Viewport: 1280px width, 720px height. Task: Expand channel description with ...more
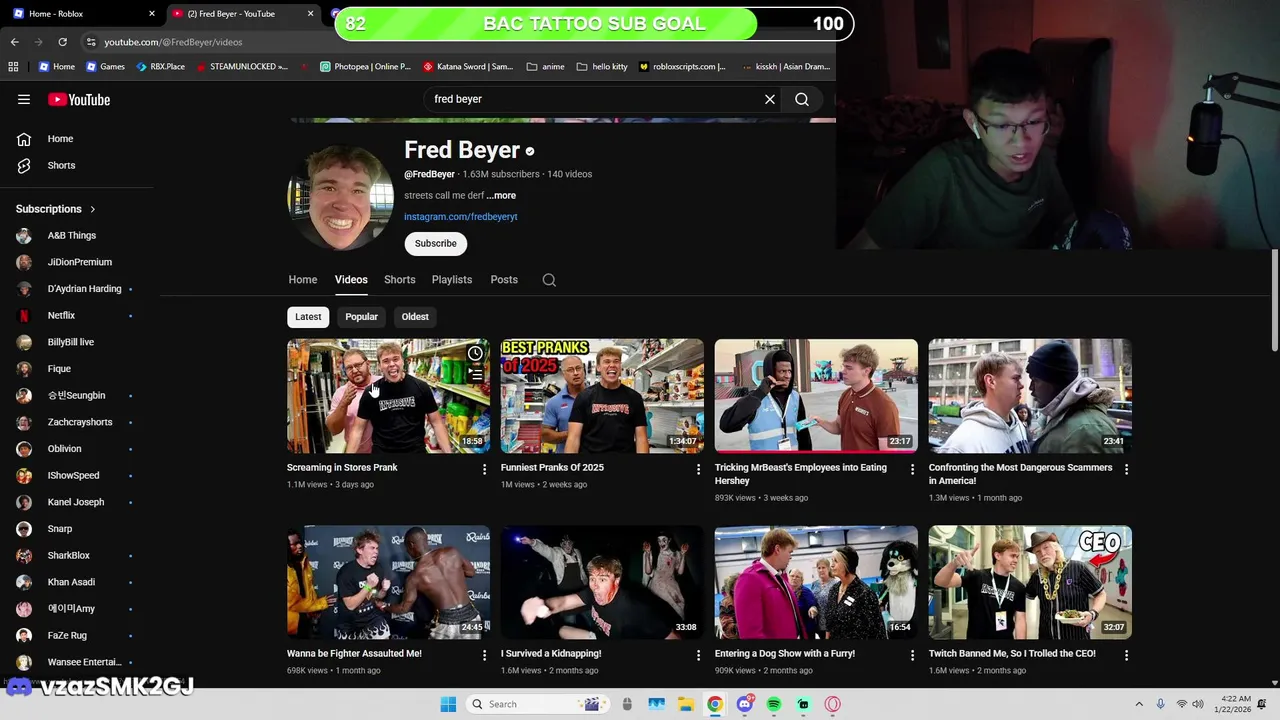tap(501, 196)
